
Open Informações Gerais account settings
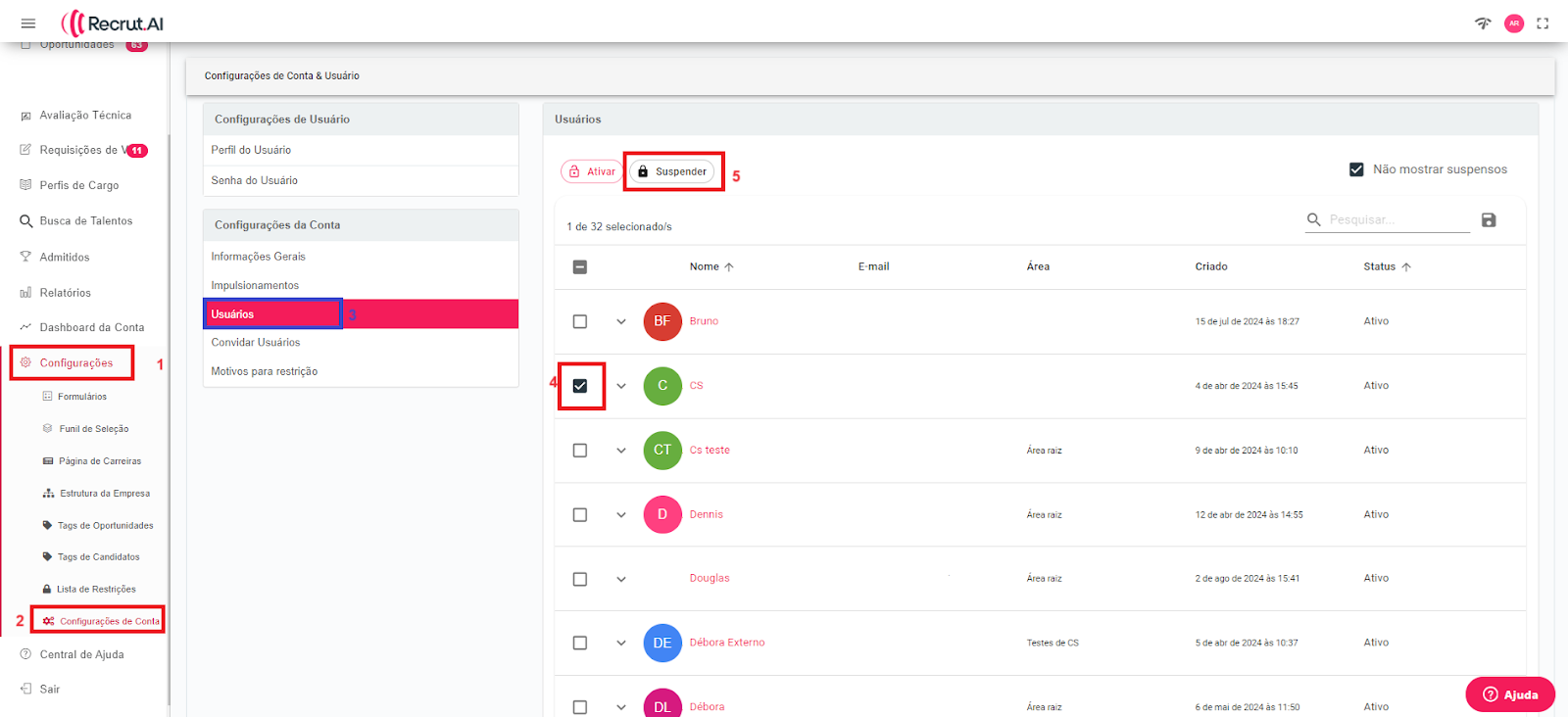coord(259,257)
